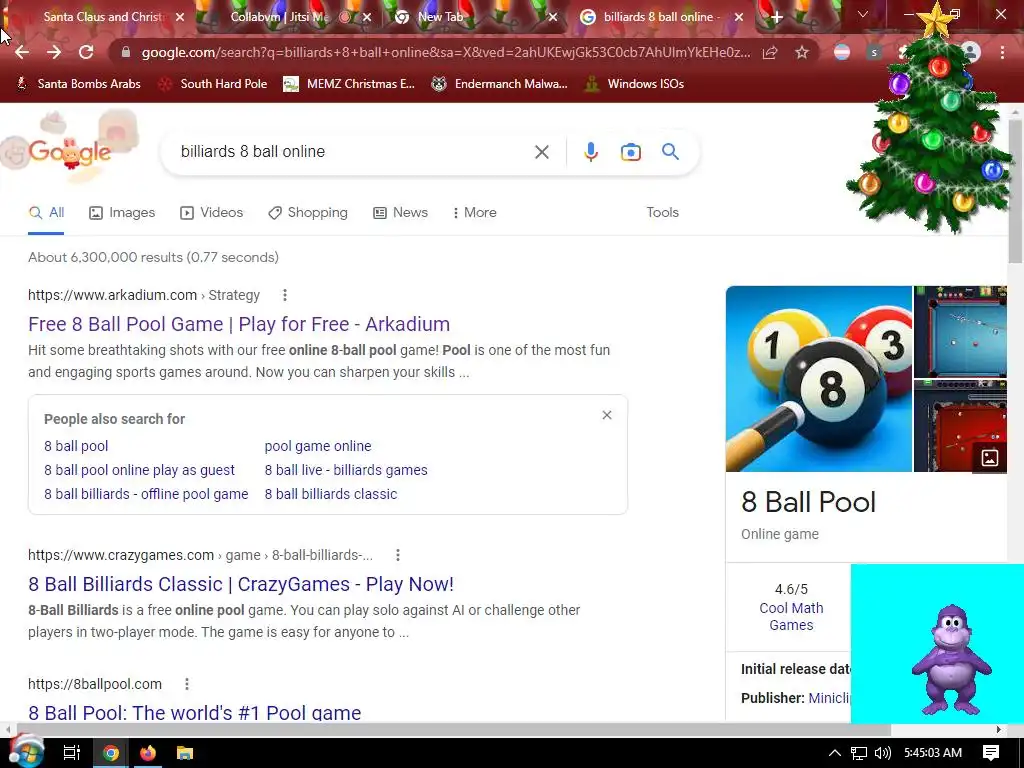Open the gray 'S' extension icon
Viewport: 1024px width, 768px height.
click(874, 52)
